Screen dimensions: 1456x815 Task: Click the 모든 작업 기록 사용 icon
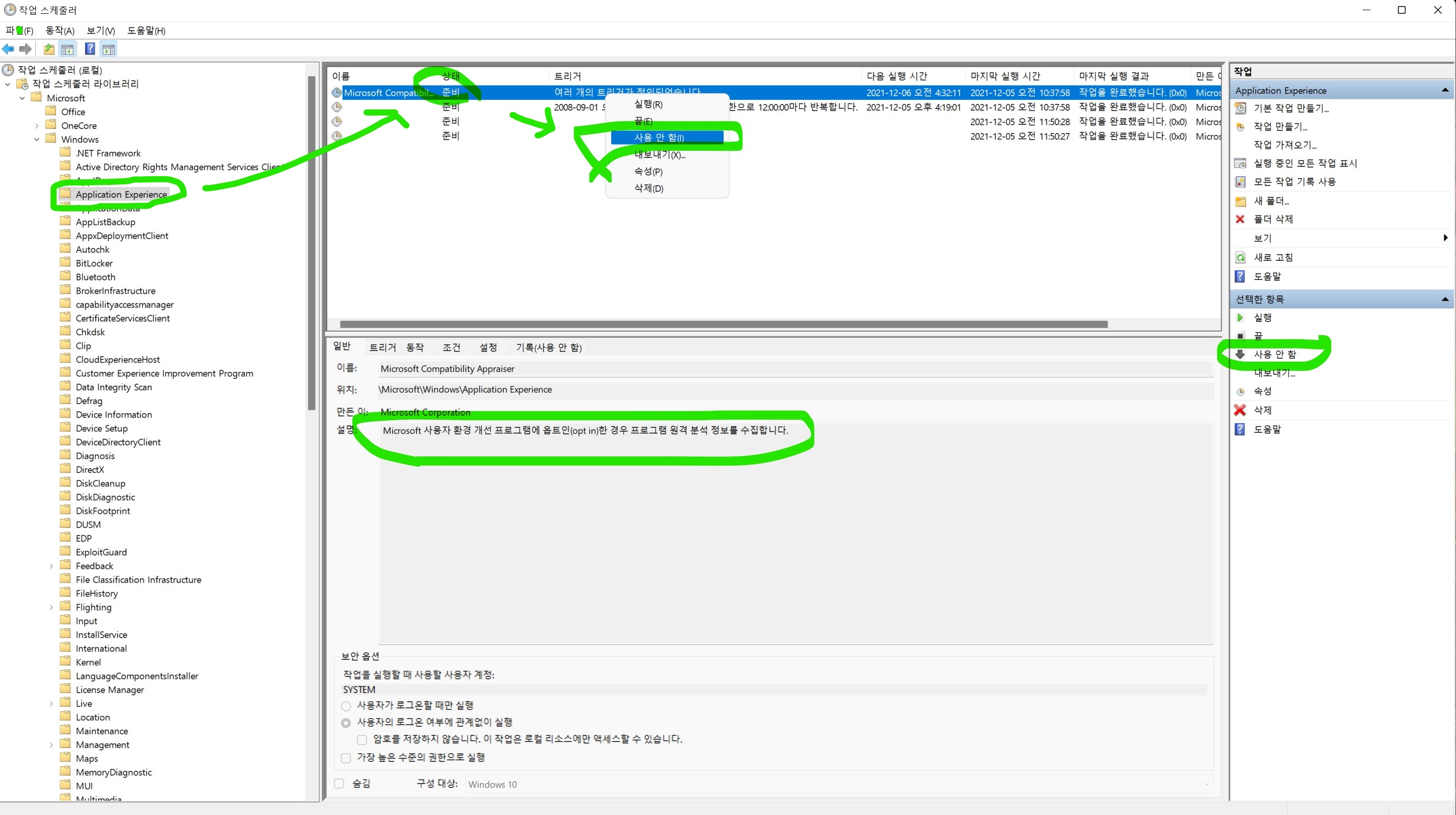[1240, 182]
